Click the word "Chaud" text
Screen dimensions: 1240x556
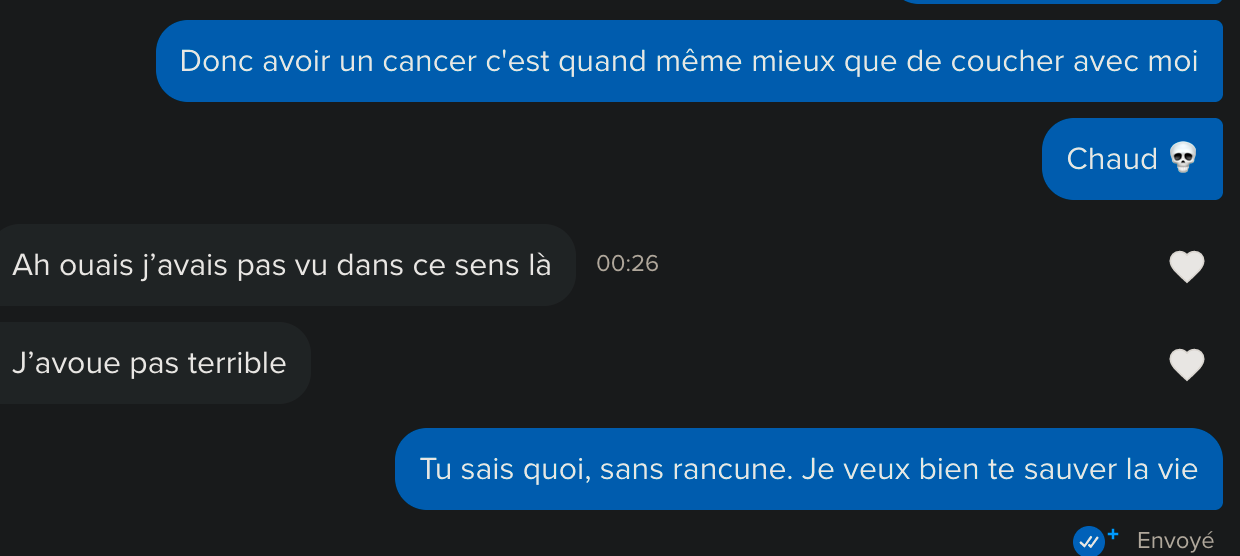point(1112,159)
